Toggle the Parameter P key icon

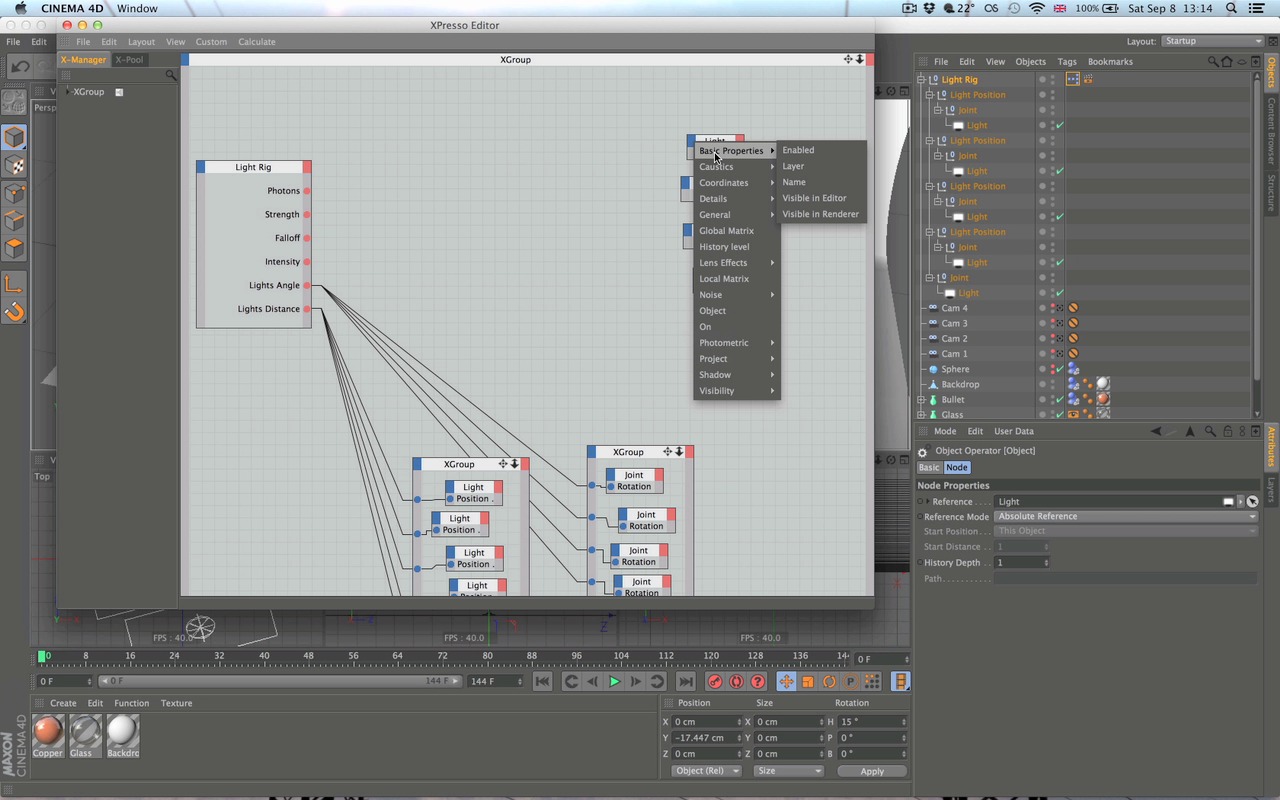pyautogui.click(x=851, y=681)
